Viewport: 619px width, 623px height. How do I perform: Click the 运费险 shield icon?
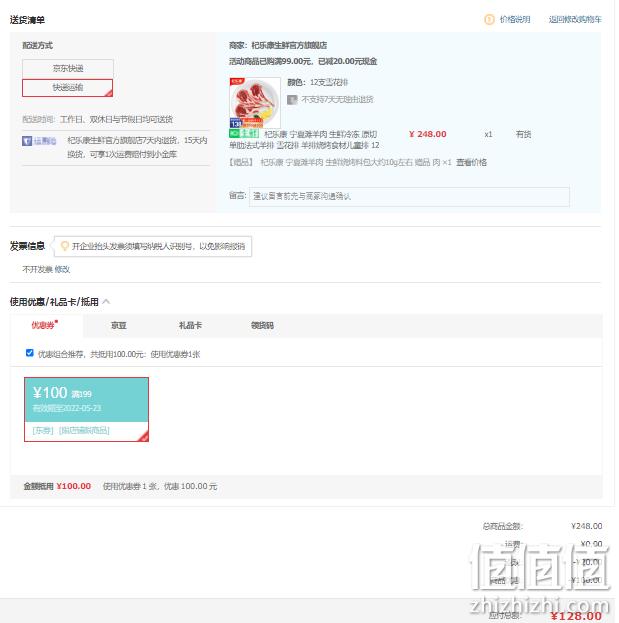coord(27,141)
